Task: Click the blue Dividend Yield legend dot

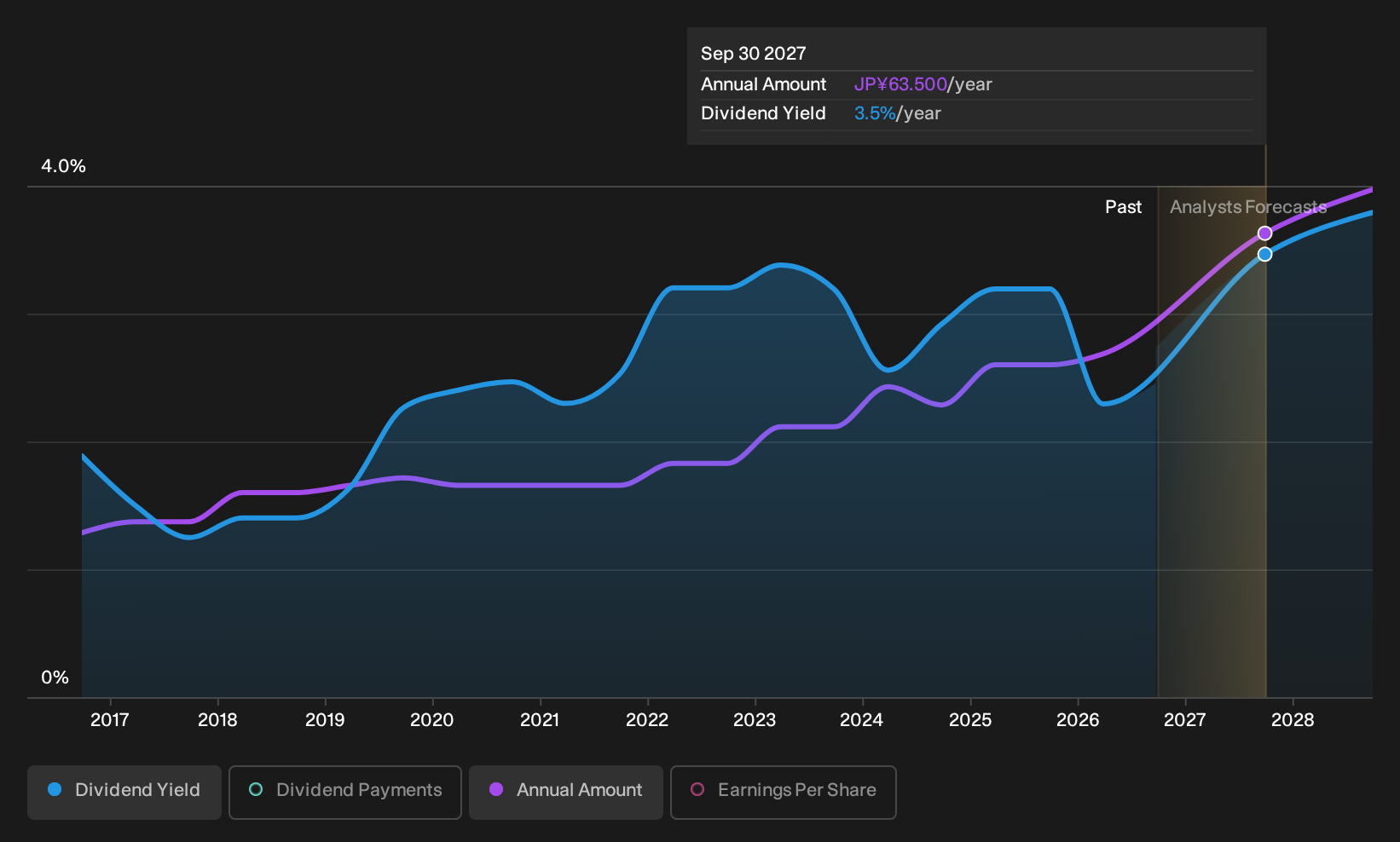Action: tap(55, 790)
